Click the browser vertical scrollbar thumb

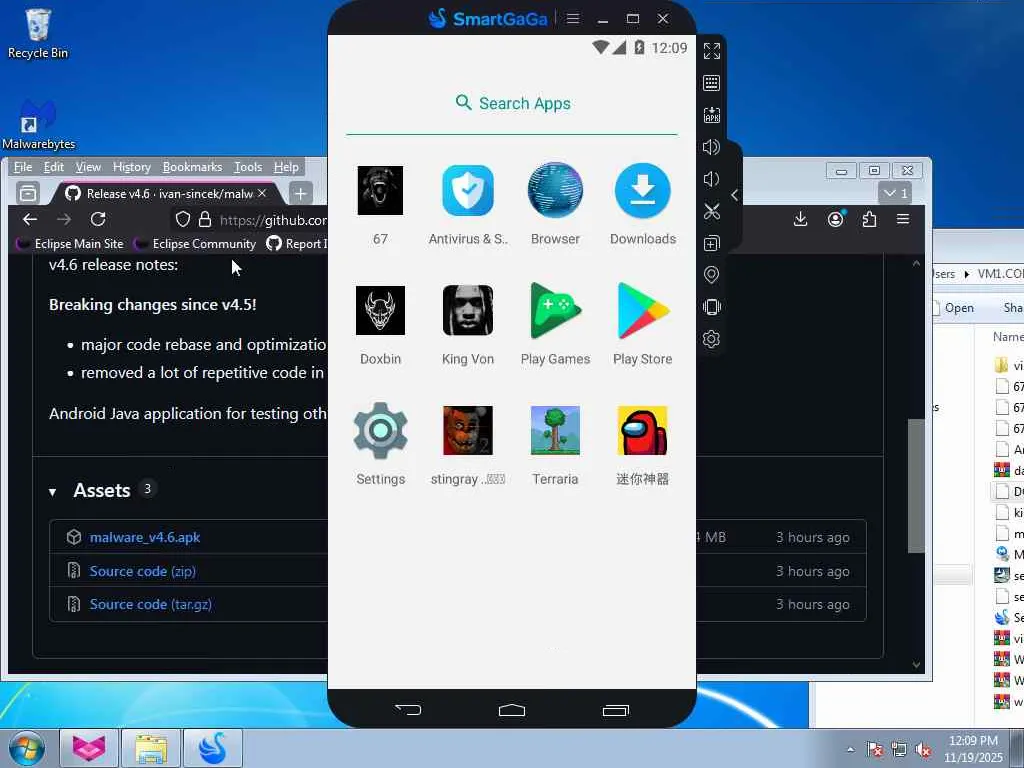916,486
